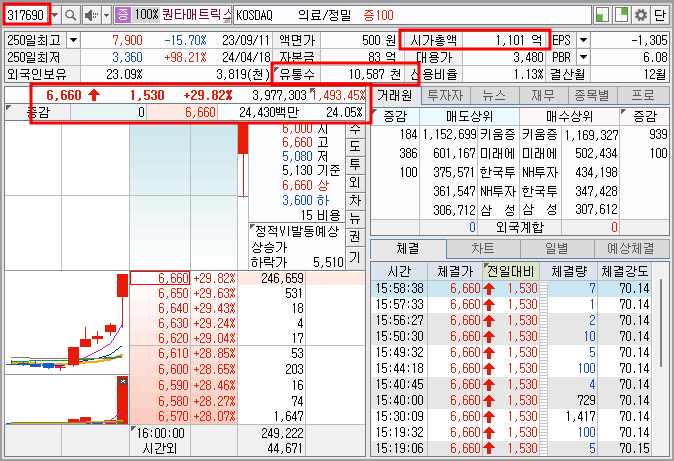Click the vertical 기 button
The width and height of the screenshot is (674, 461).
point(355,257)
